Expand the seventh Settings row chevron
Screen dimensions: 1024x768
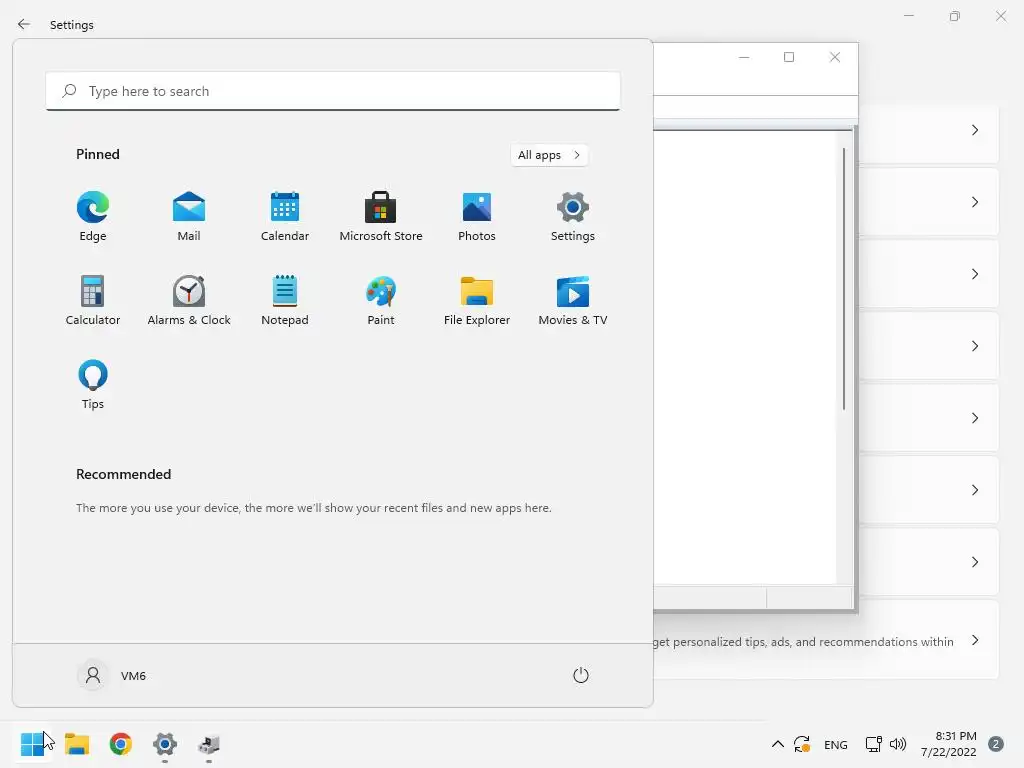974,562
